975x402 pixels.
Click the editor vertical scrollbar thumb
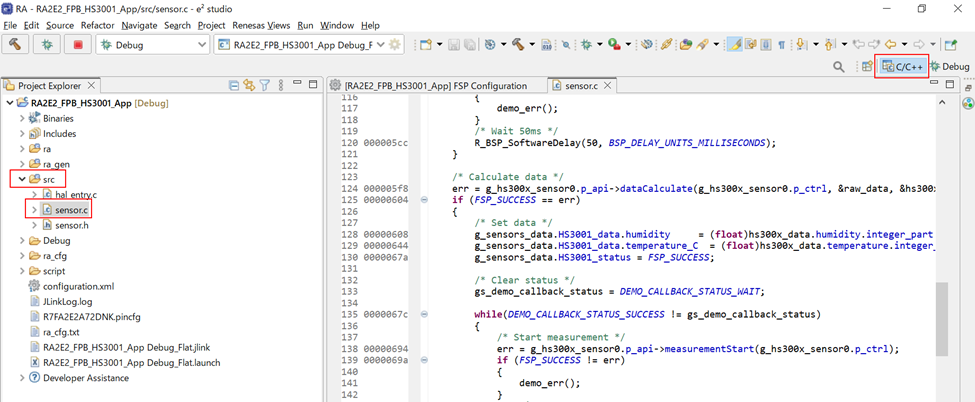point(941,318)
